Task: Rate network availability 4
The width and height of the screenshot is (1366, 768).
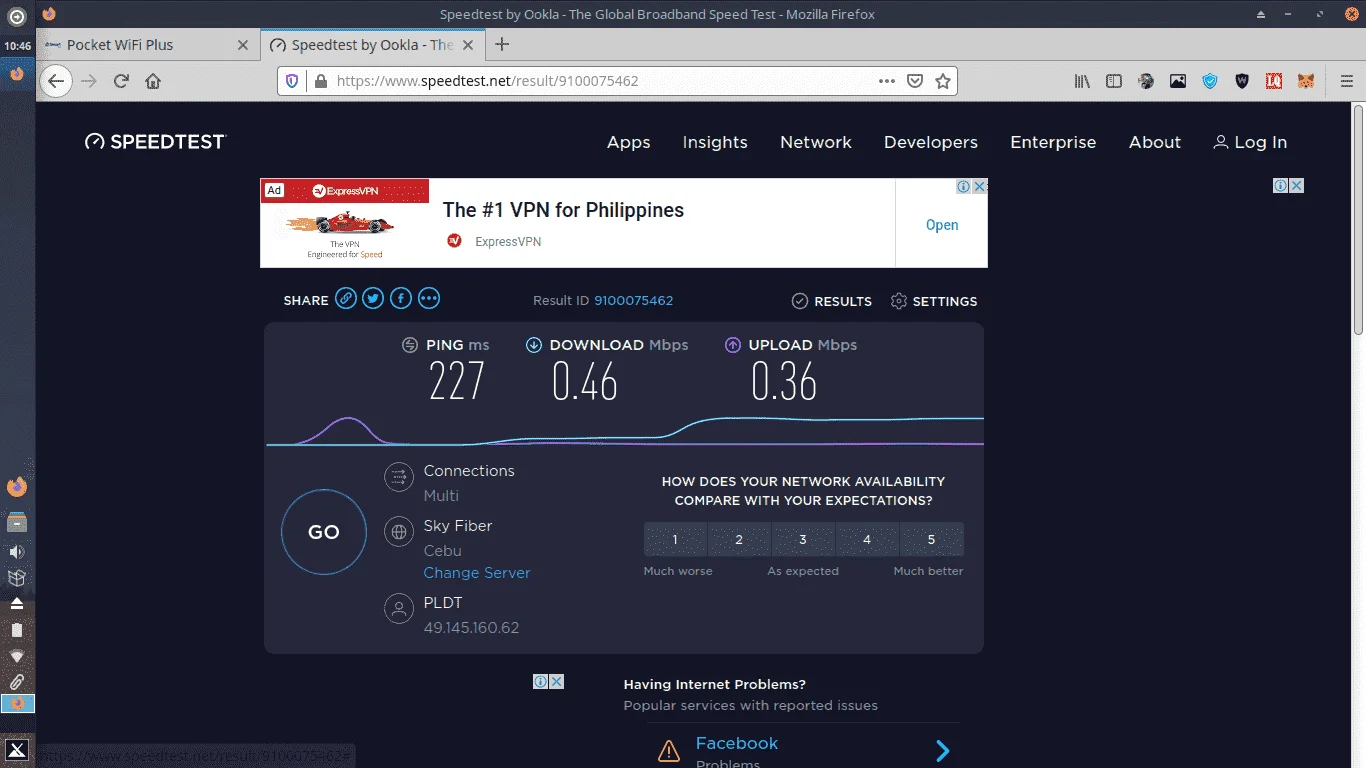Action: coord(867,539)
